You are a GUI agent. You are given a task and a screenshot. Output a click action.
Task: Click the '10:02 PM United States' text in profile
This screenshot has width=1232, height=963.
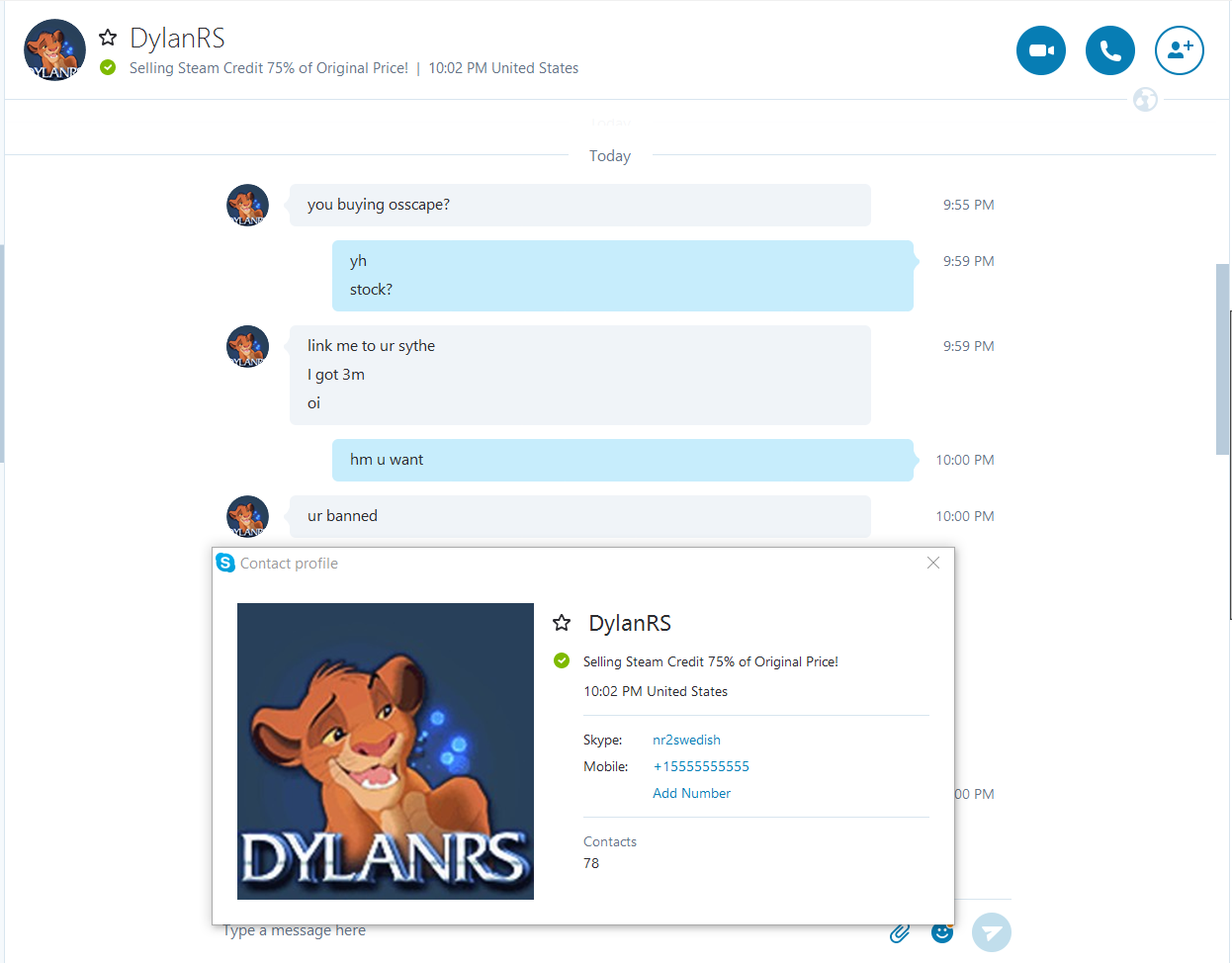click(656, 691)
